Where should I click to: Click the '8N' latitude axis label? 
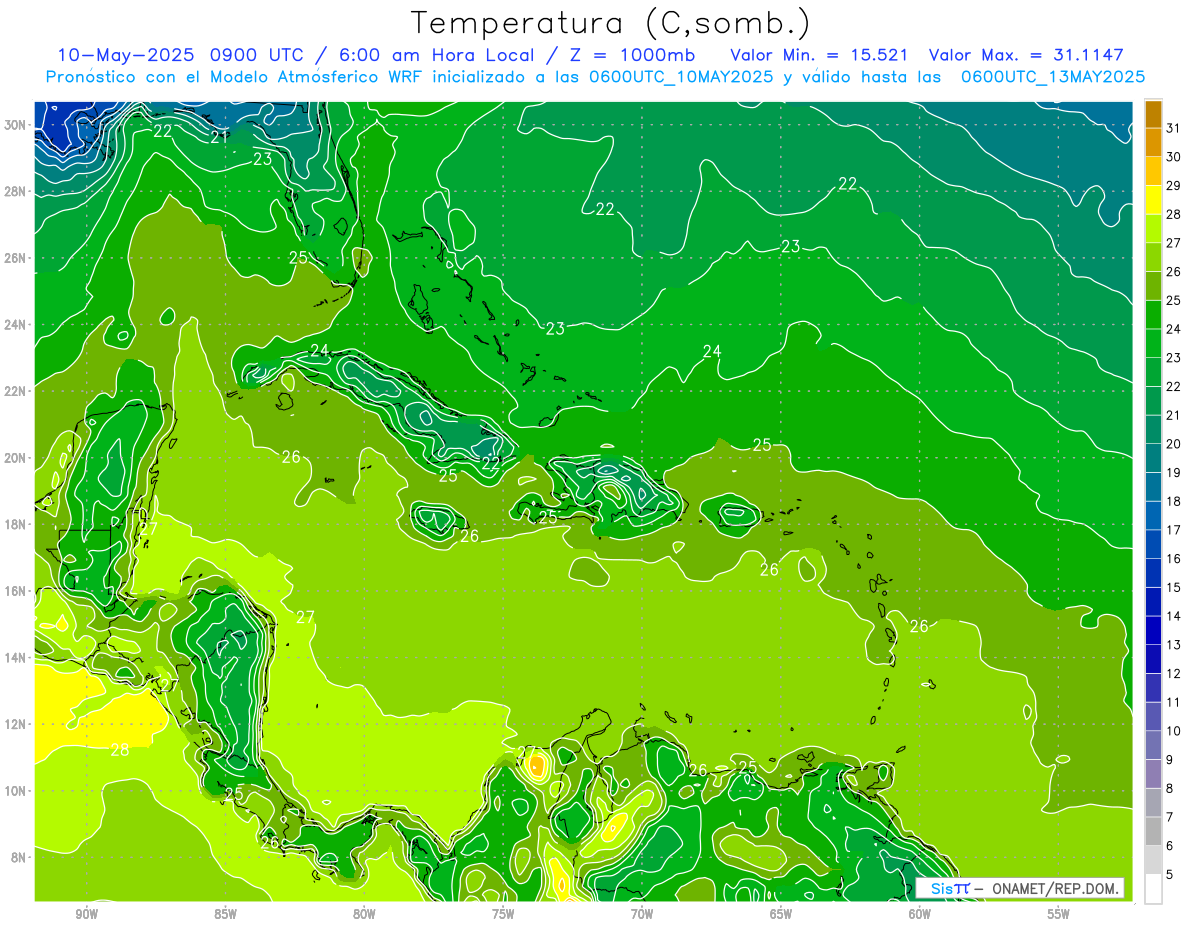[19, 857]
